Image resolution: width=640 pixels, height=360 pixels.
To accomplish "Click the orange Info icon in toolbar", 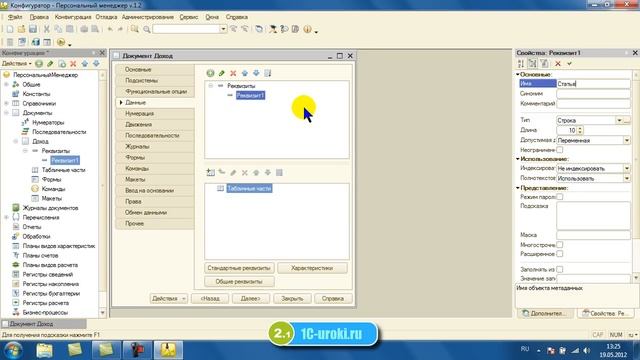I will coord(307,29).
